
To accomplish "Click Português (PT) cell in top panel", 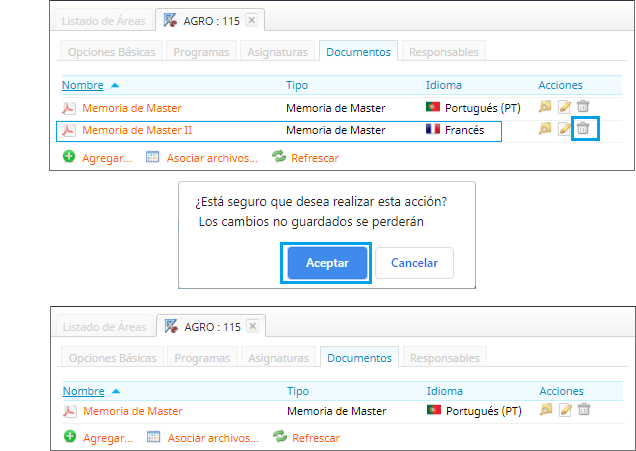I will [x=483, y=108].
